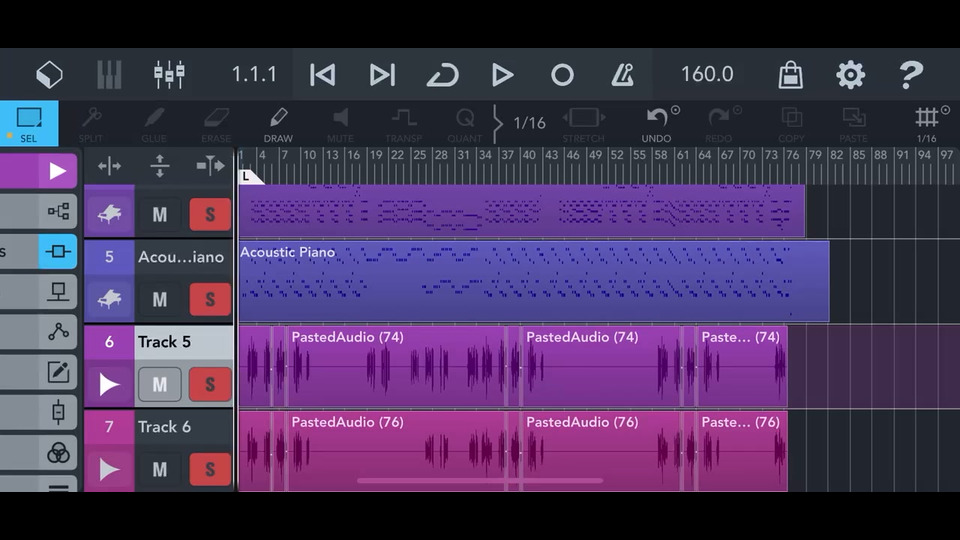
Task: Mute the top piano track
Action: coord(160,215)
